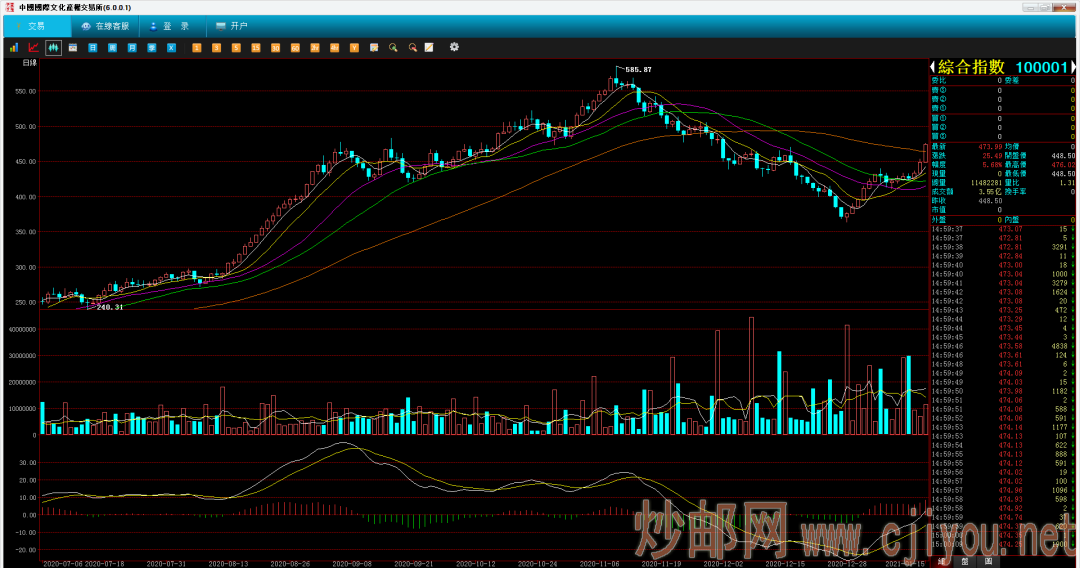Click the zoom out magnifier icon

[413, 48]
